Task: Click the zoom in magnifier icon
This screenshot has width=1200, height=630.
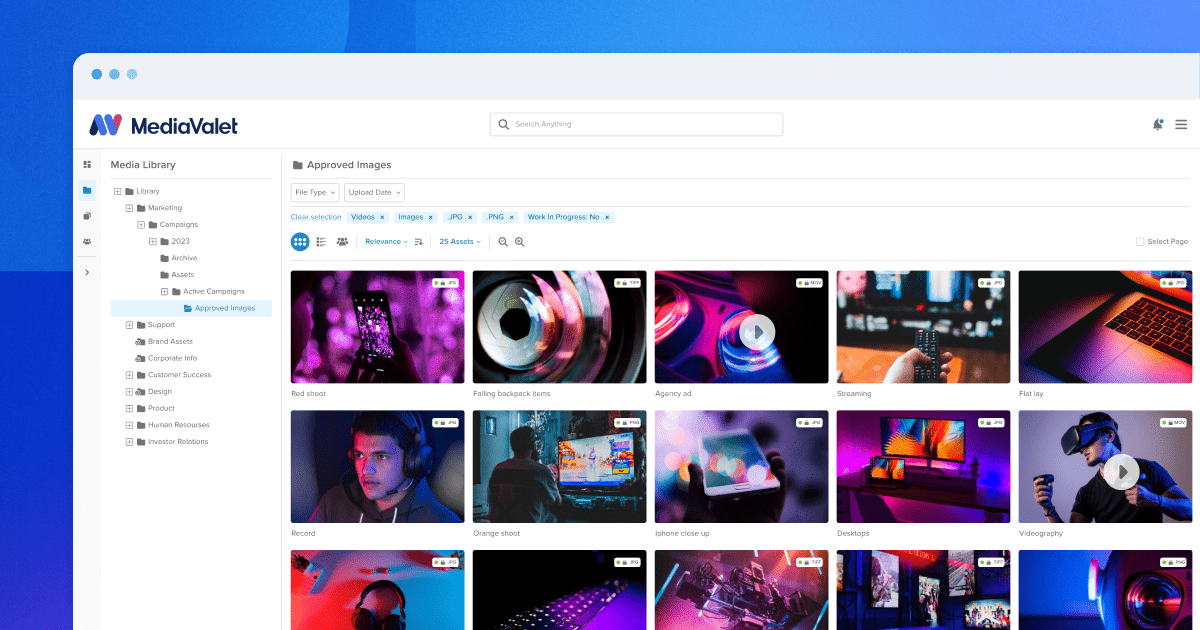Action: tap(520, 242)
